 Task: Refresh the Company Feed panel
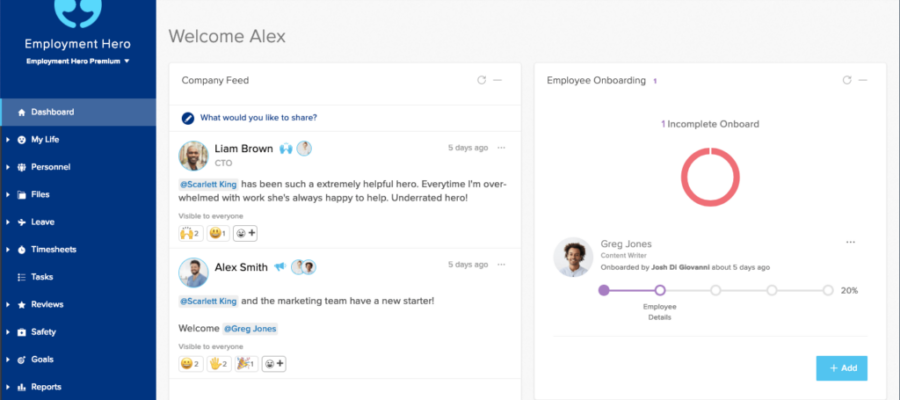click(482, 80)
